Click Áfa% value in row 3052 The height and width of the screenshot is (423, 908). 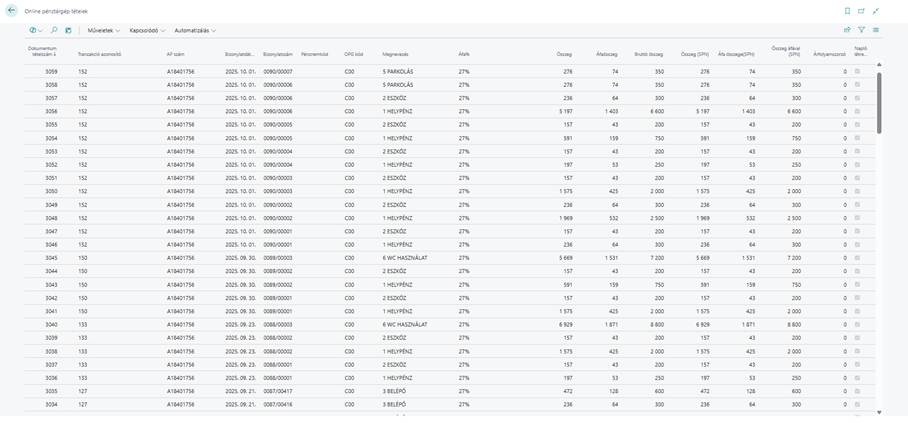click(464, 165)
